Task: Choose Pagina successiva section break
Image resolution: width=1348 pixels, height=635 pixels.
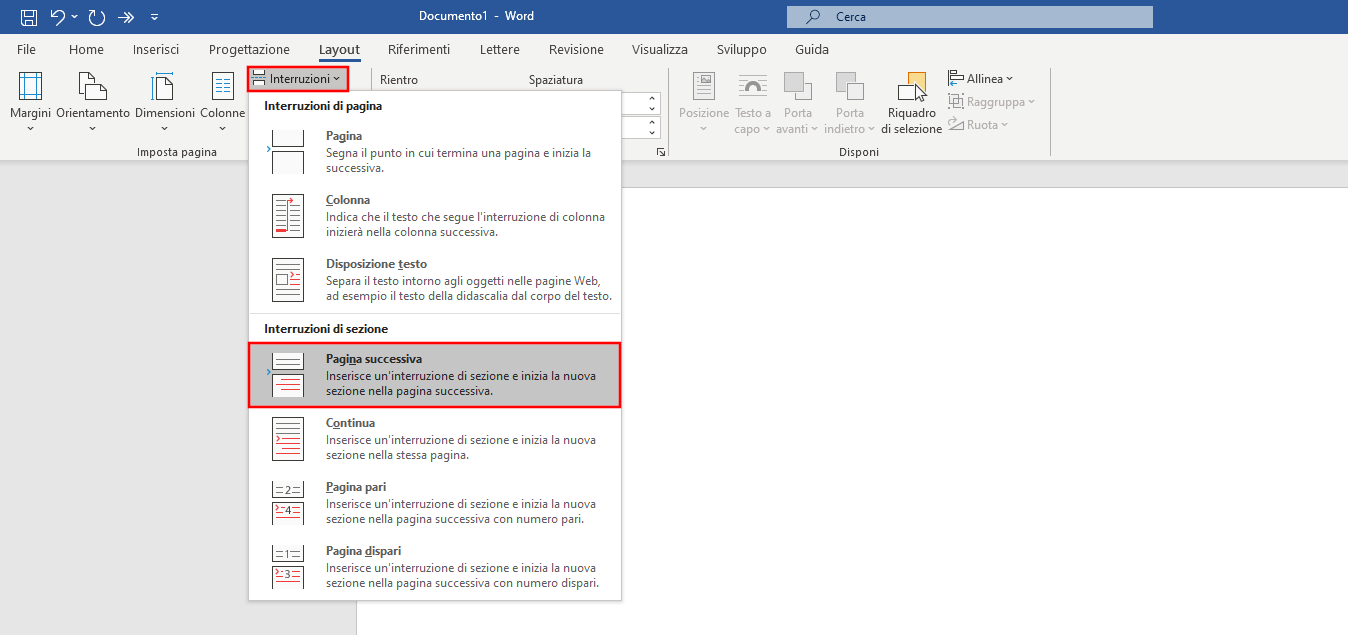Action: [x=434, y=375]
